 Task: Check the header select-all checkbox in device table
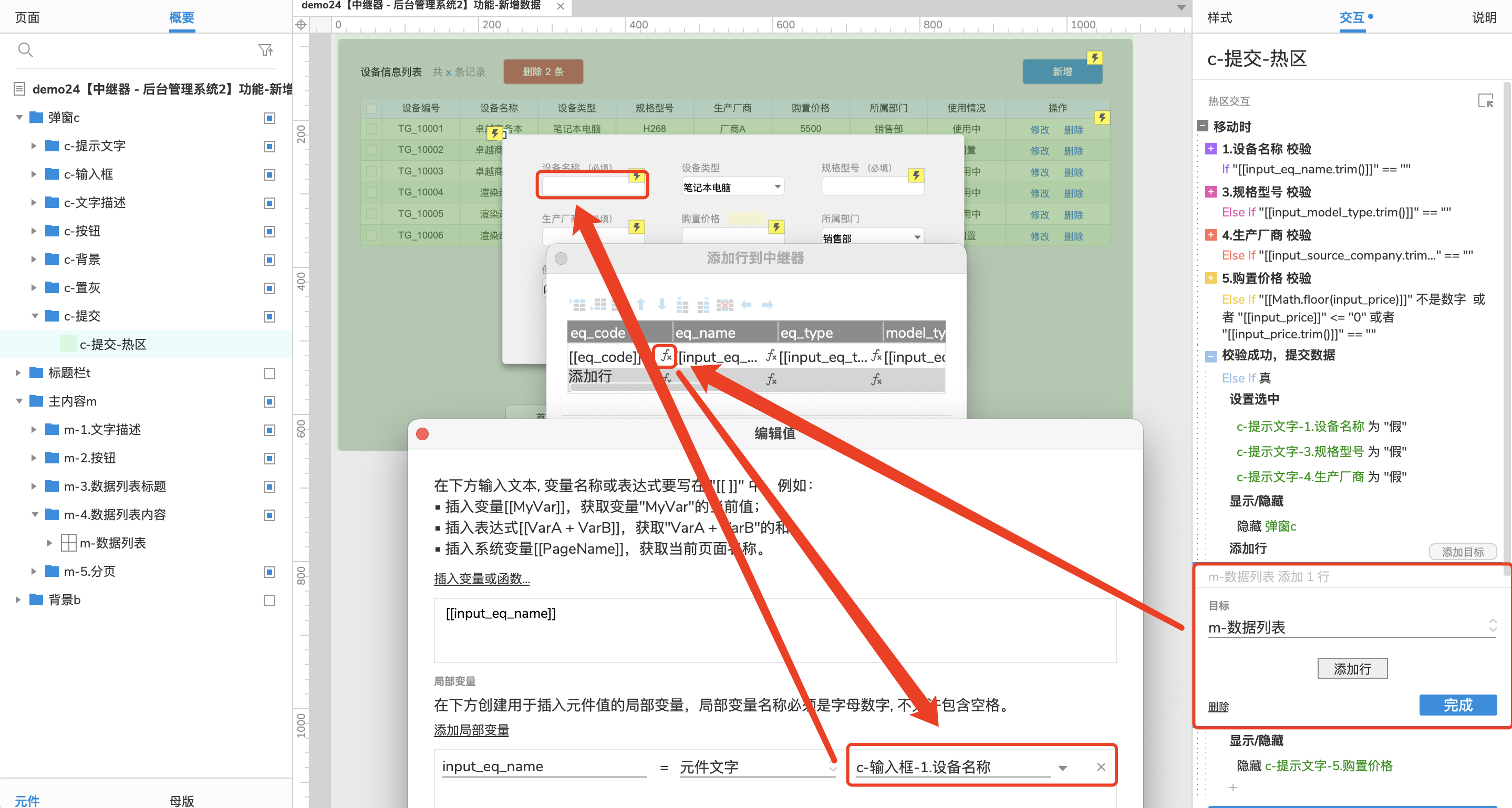coord(371,108)
